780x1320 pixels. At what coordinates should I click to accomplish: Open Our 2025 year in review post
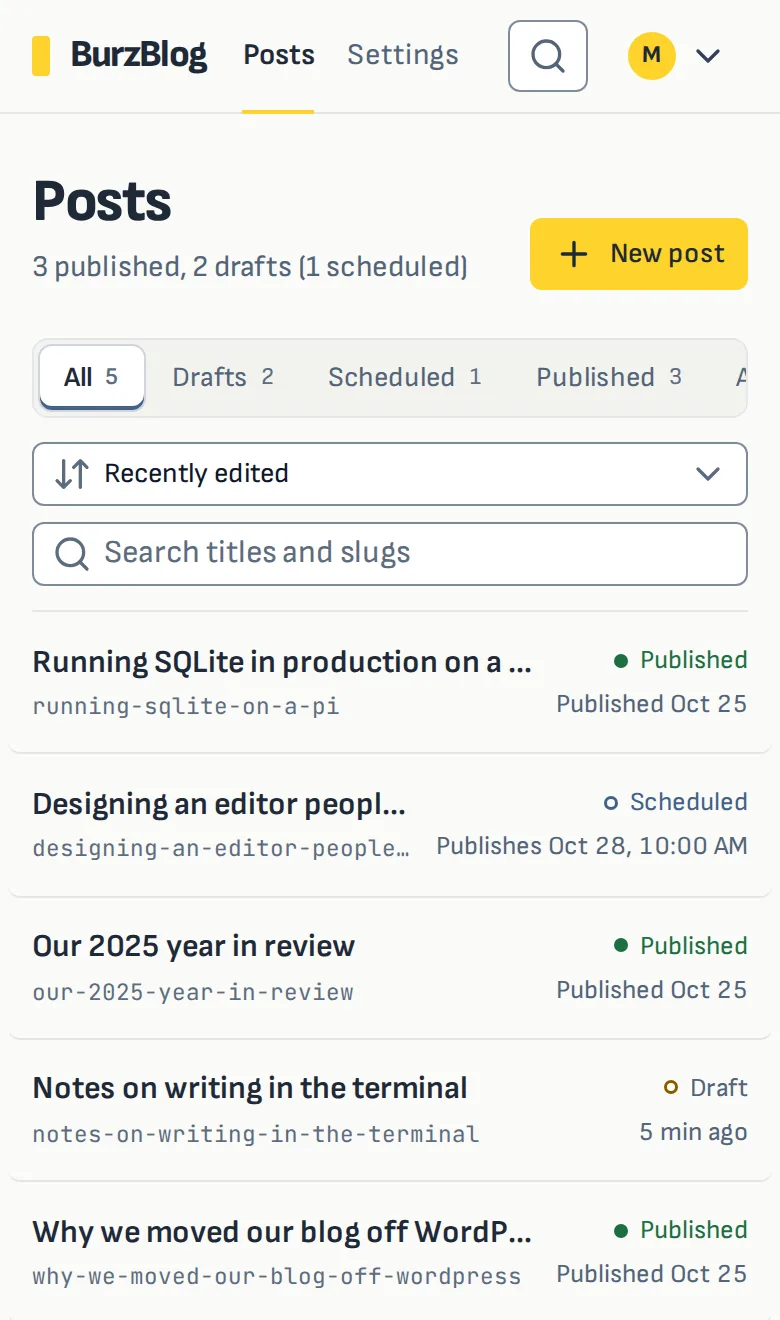(194, 946)
